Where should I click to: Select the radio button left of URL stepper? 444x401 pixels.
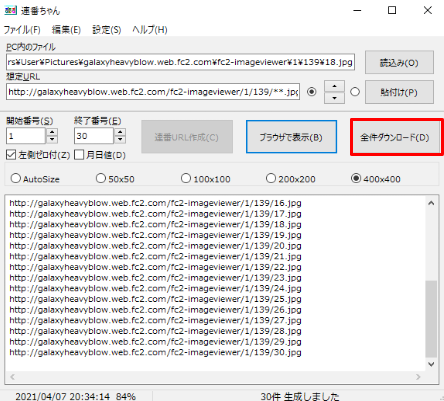(312, 92)
